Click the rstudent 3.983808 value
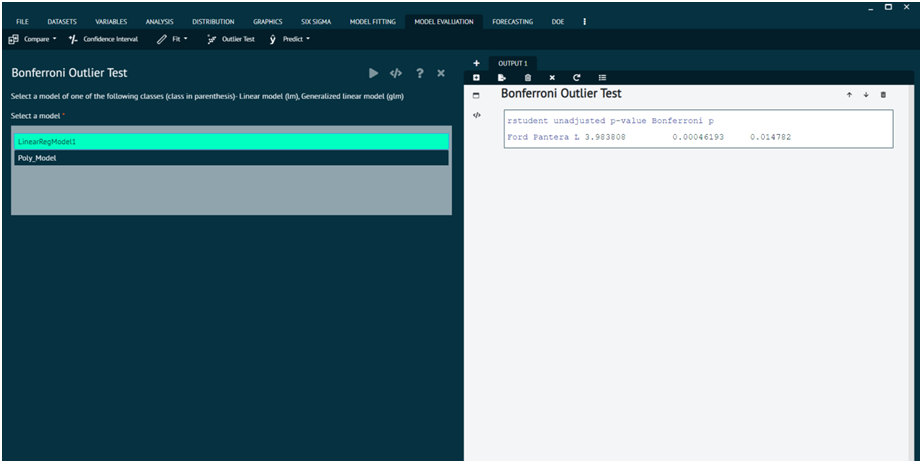The height and width of the screenshot is (463, 922). tap(605, 137)
